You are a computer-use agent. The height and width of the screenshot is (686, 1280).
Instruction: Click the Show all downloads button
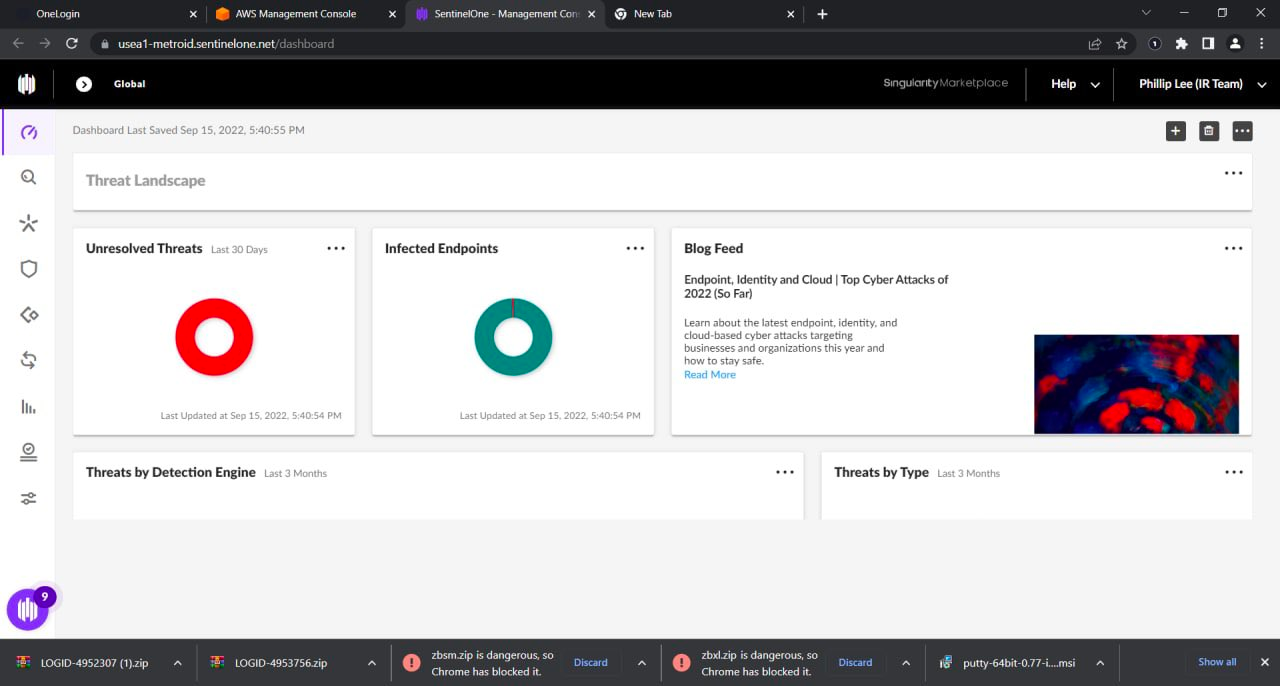pos(1216,661)
